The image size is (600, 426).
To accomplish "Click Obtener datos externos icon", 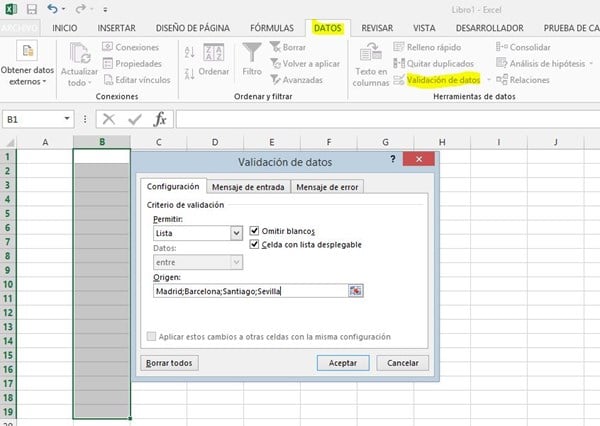I will coord(27,52).
